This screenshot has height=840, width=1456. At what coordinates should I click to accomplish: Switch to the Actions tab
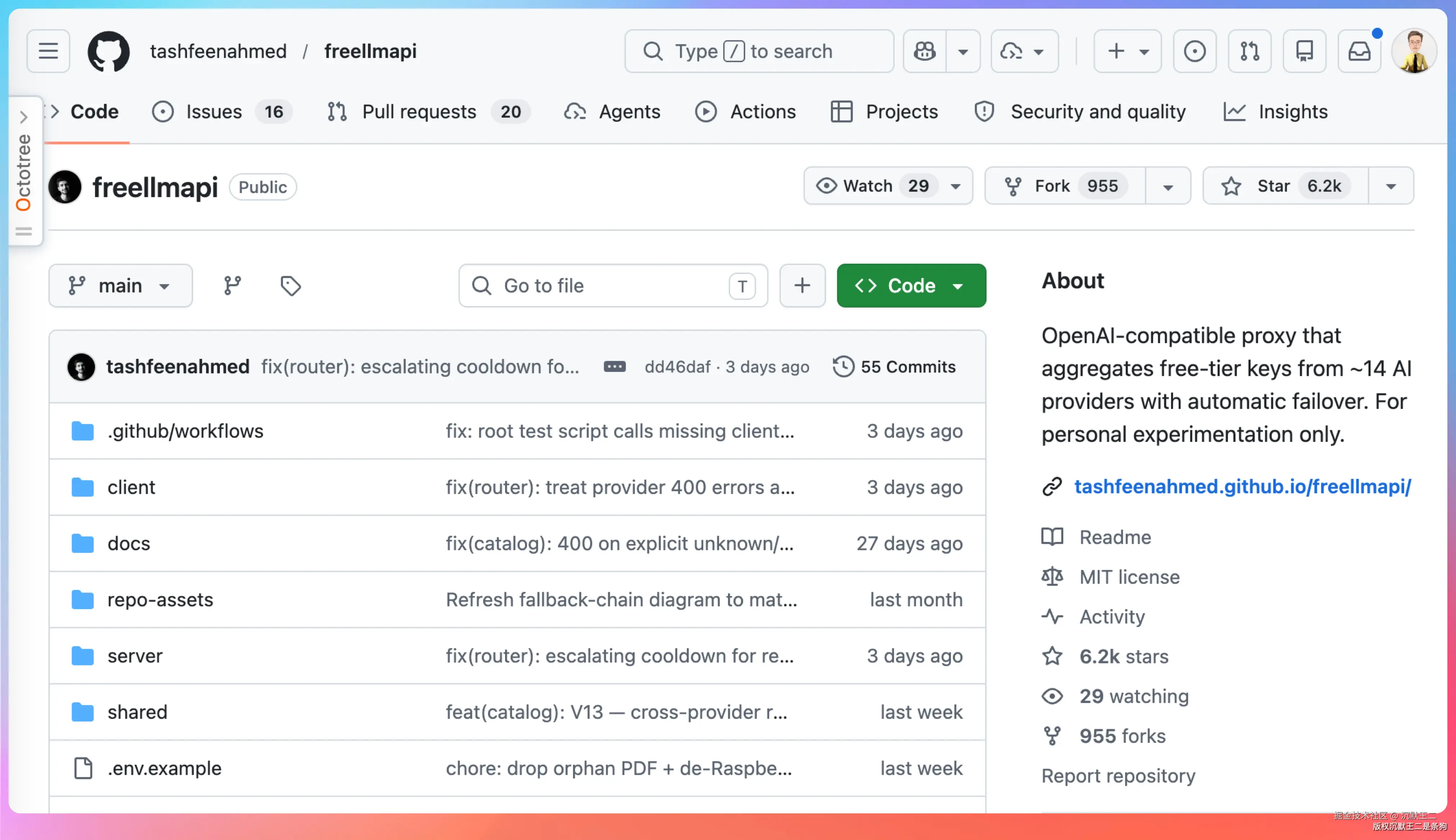746,111
